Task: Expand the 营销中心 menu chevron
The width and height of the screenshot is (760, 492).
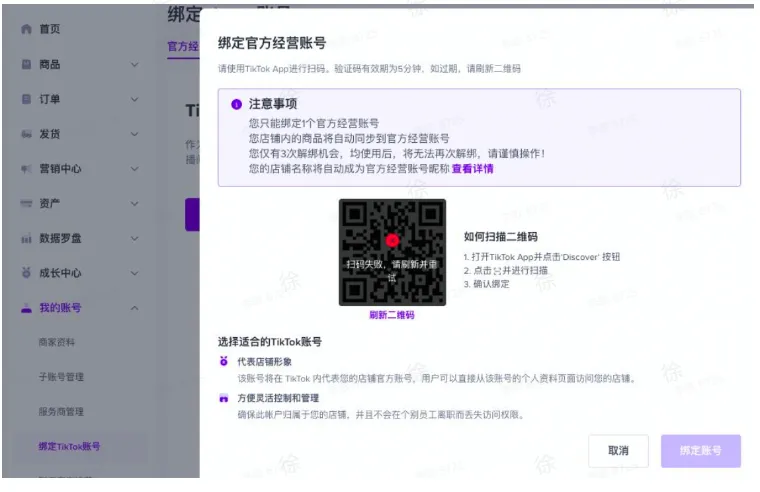Action: tap(135, 169)
